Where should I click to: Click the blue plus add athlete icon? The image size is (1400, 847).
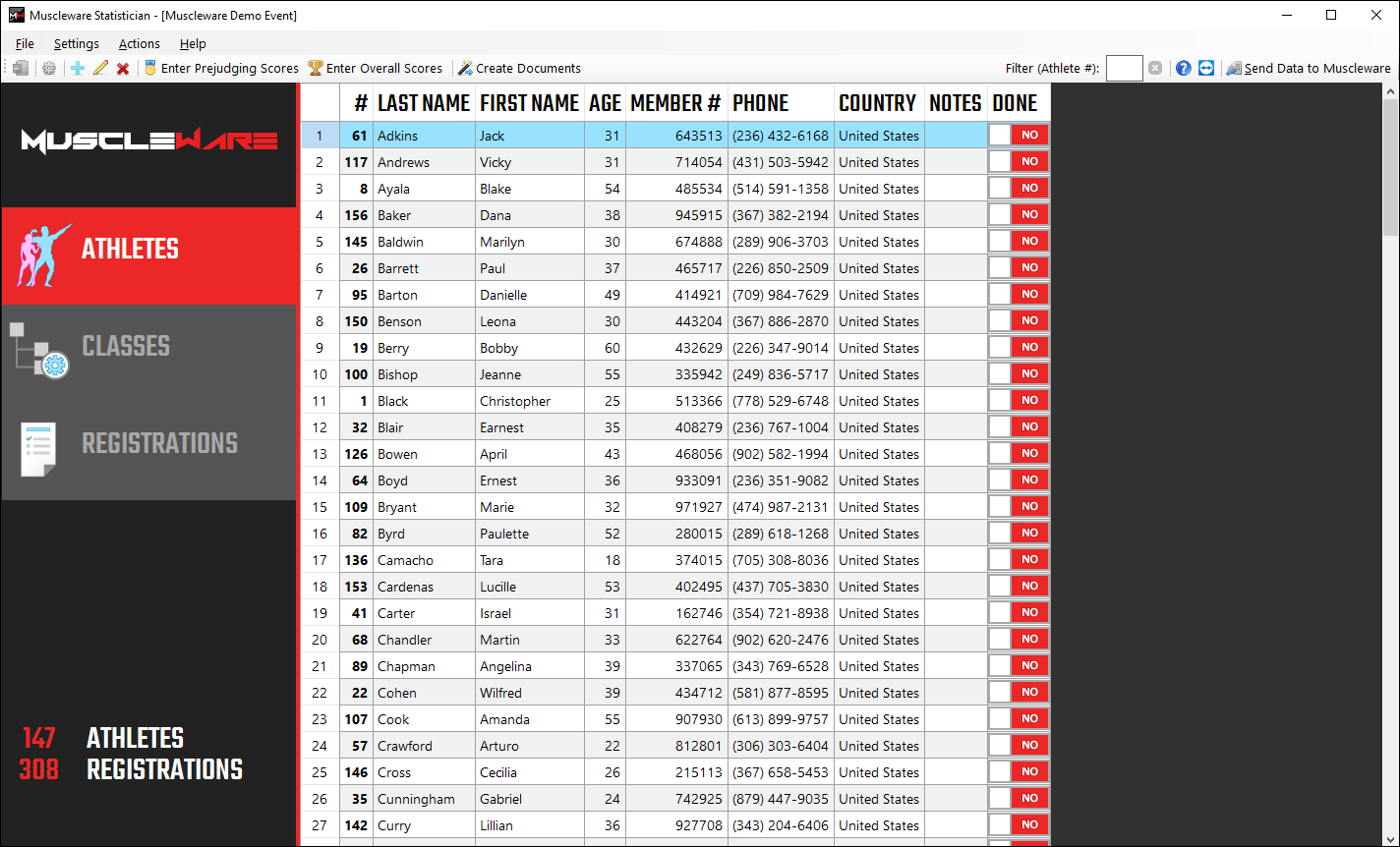tap(78, 69)
